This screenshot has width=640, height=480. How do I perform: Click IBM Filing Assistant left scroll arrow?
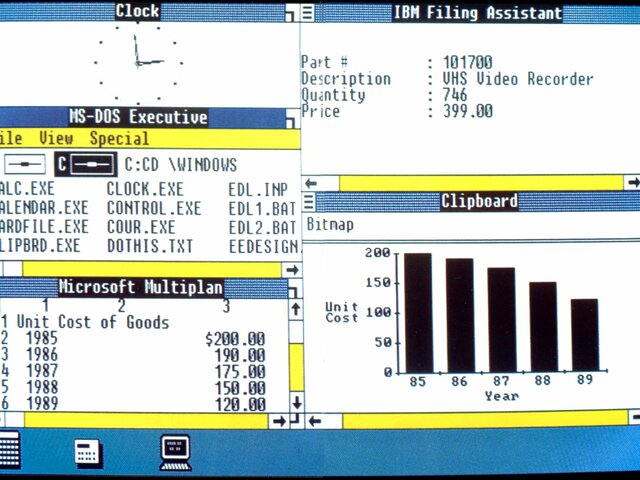click(311, 183)
